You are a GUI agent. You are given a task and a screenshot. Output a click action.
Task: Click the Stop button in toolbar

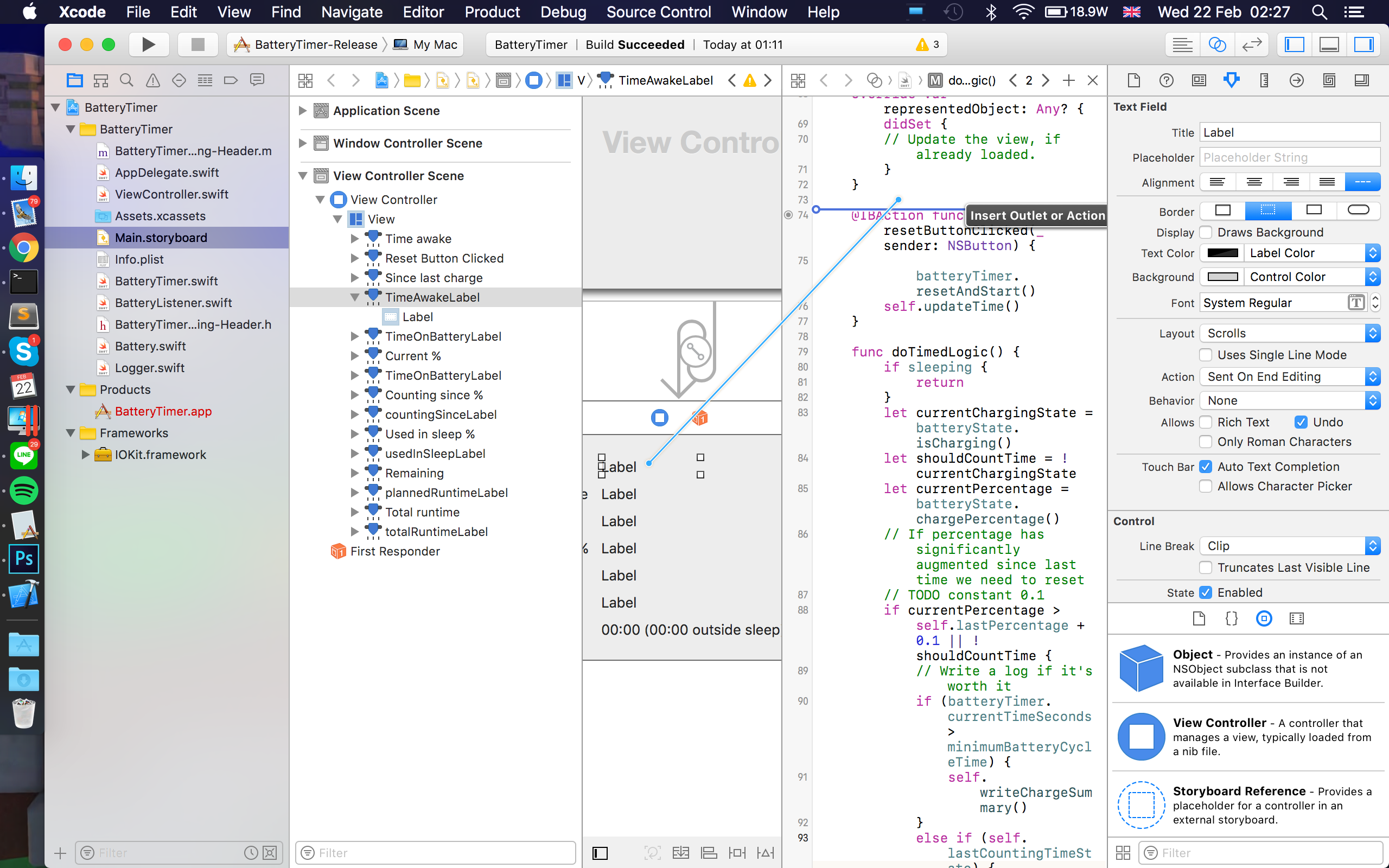pyautogui.click(x=197, y=44)
